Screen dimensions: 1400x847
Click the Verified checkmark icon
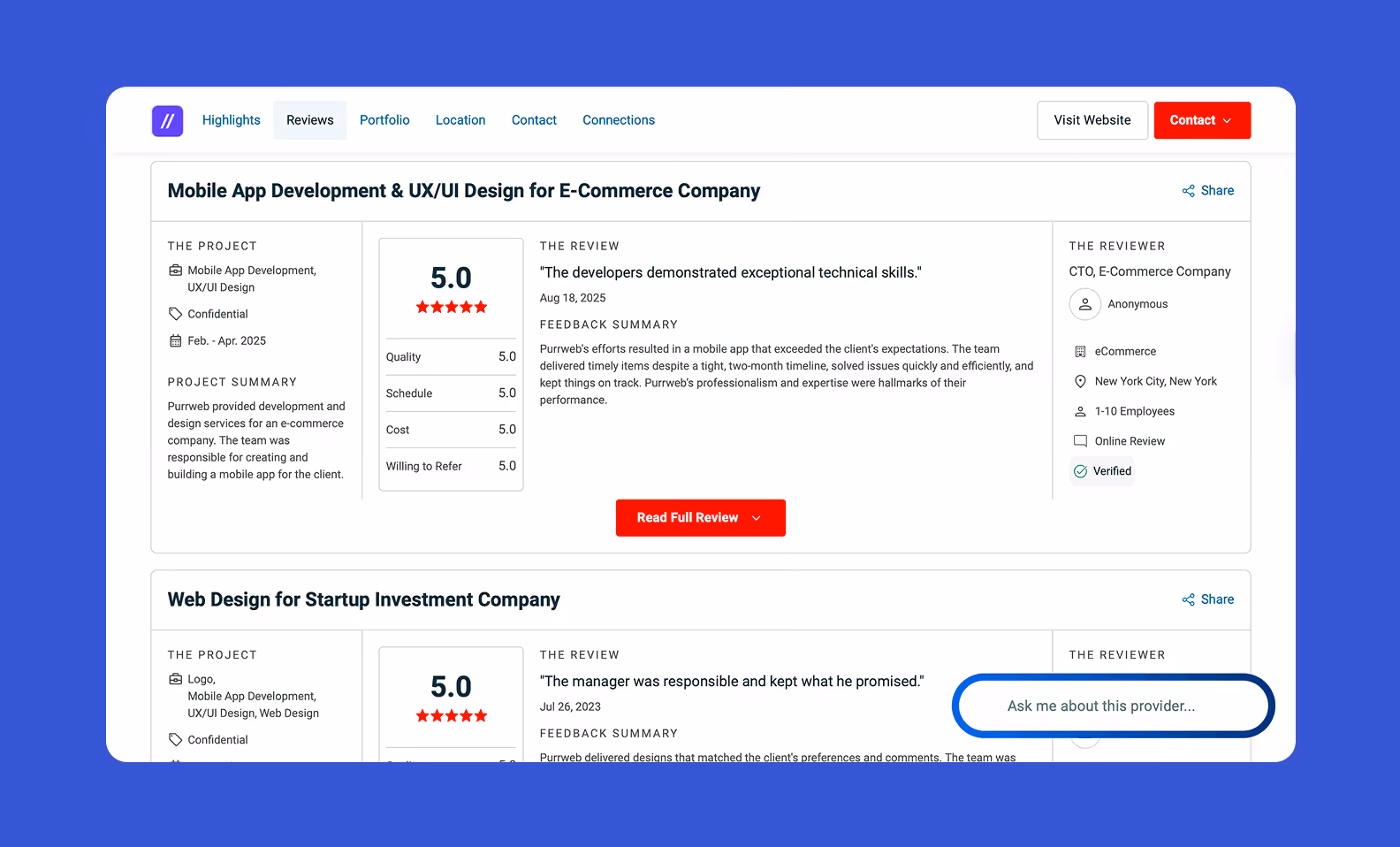1080,471
